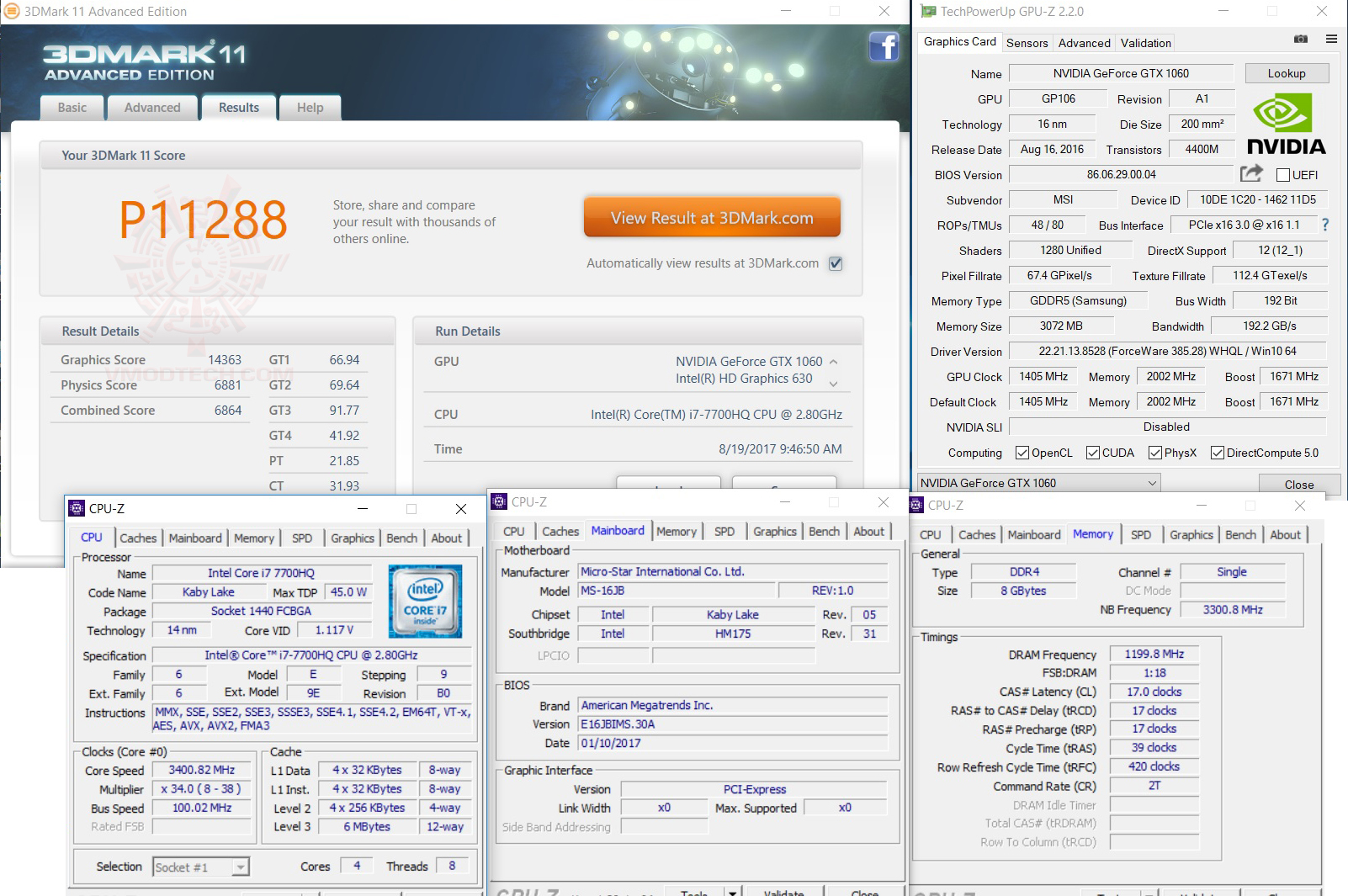Click the motherboard model MS-16JB

click(x=676, y=591)
